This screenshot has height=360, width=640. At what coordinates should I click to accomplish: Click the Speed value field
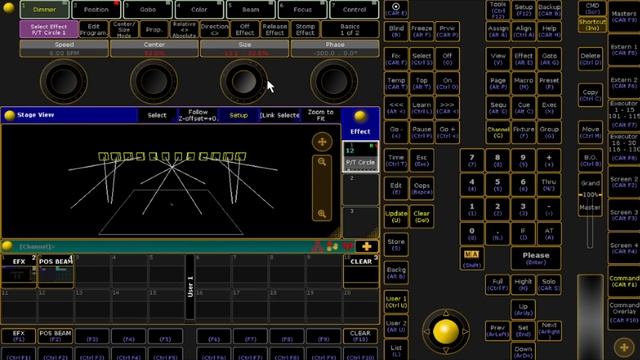point(64,53)
